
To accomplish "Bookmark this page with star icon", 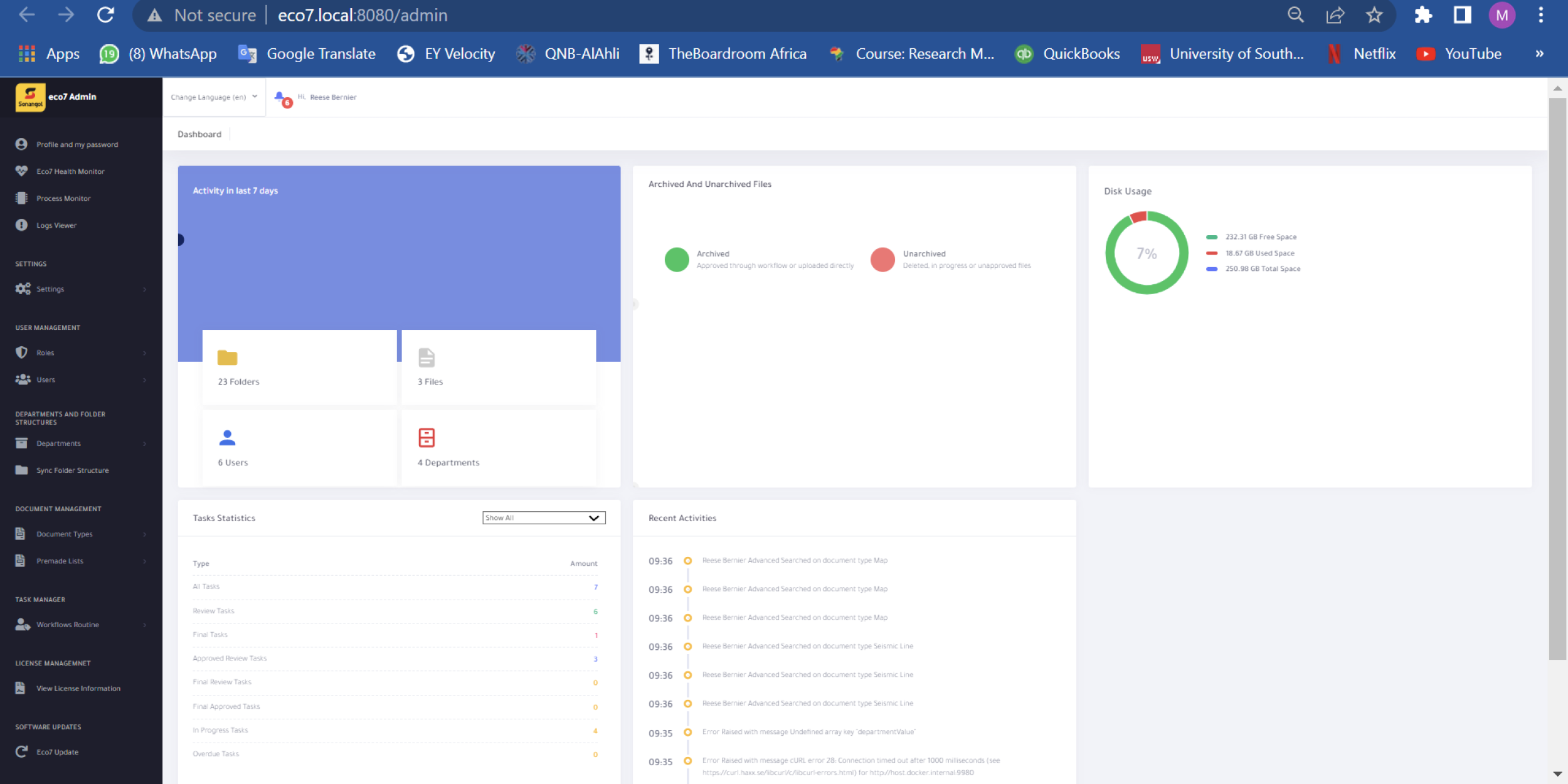I will point(1374,15).
